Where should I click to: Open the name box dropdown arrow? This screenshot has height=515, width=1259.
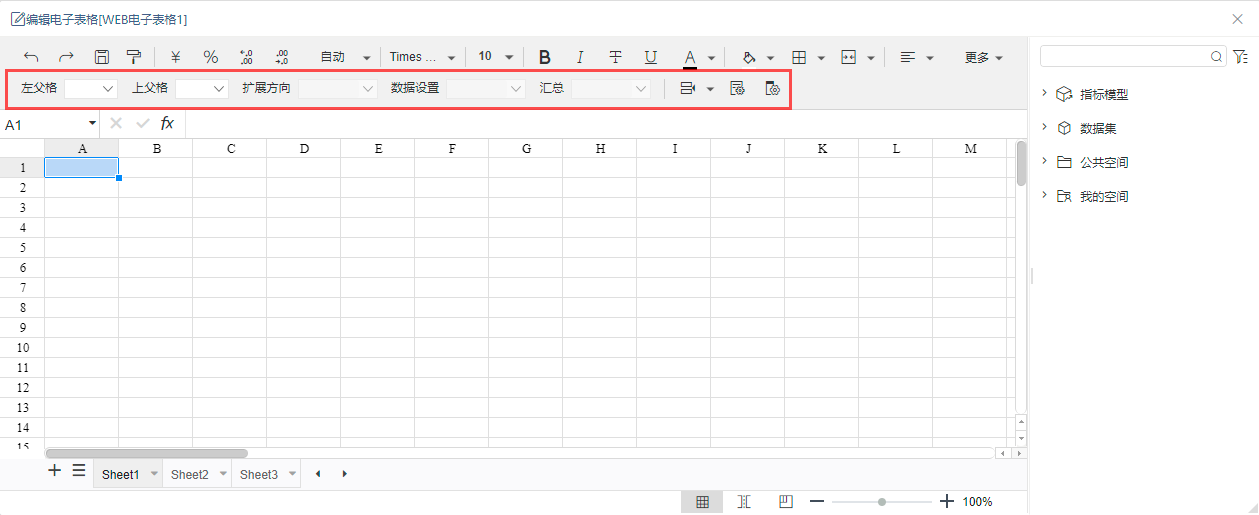(92, 124)
